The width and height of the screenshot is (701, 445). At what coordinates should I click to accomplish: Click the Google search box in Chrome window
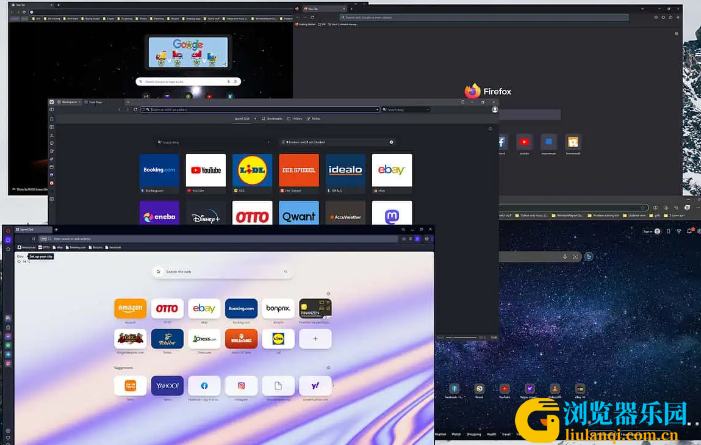(188, 82)
